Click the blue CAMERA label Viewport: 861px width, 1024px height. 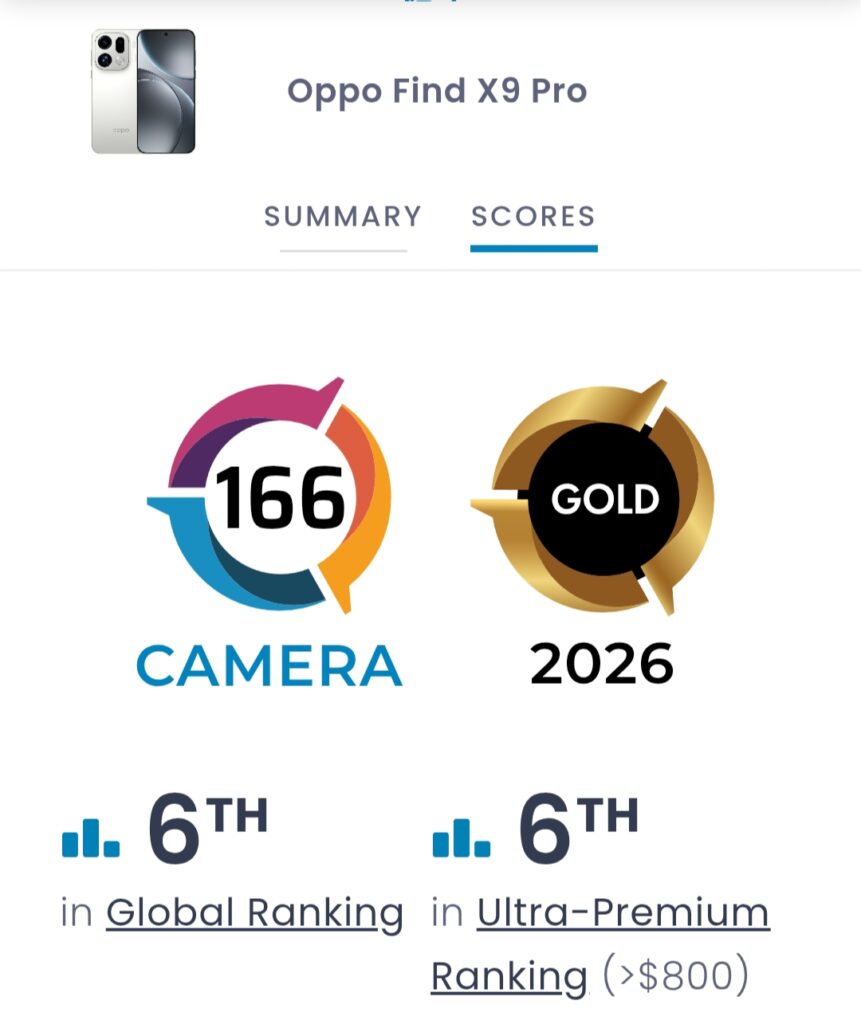(269, 666)
